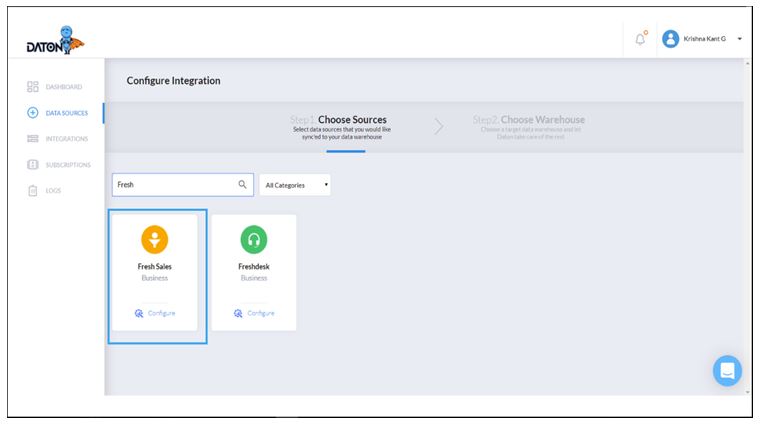
Task: Click the Freshdesk card title
Action: [x=253, y=267]
